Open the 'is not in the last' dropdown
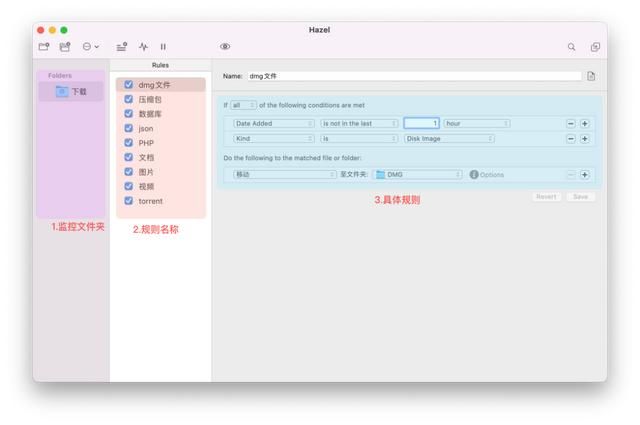The width and height of the screenshot is (640, 425). [359, 123]
